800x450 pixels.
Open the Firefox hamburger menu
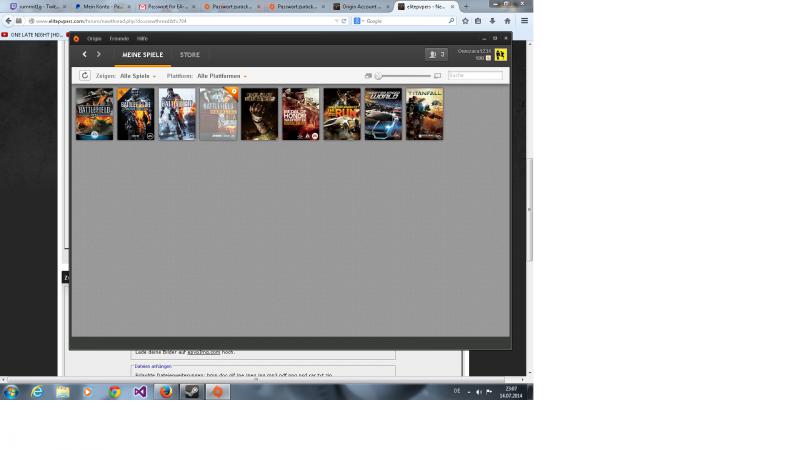click(524, 20)
